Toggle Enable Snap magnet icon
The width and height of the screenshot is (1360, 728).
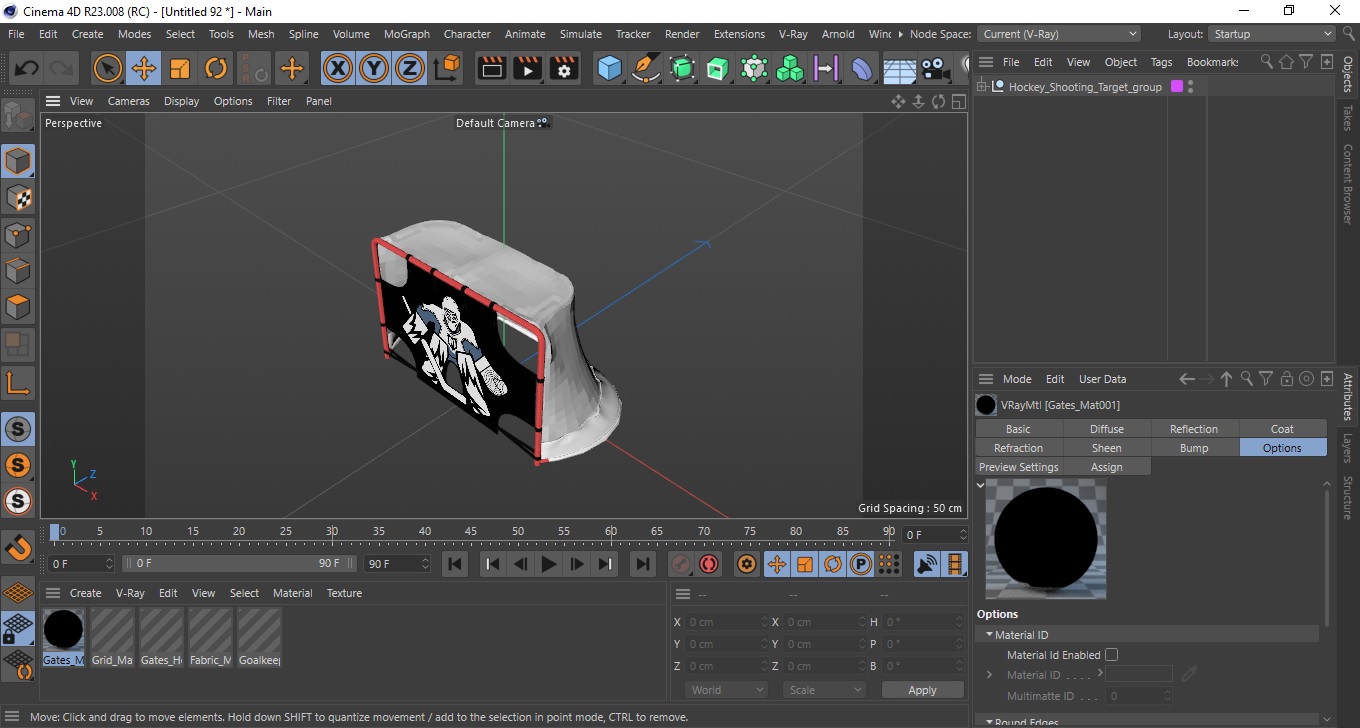point(18,547)
